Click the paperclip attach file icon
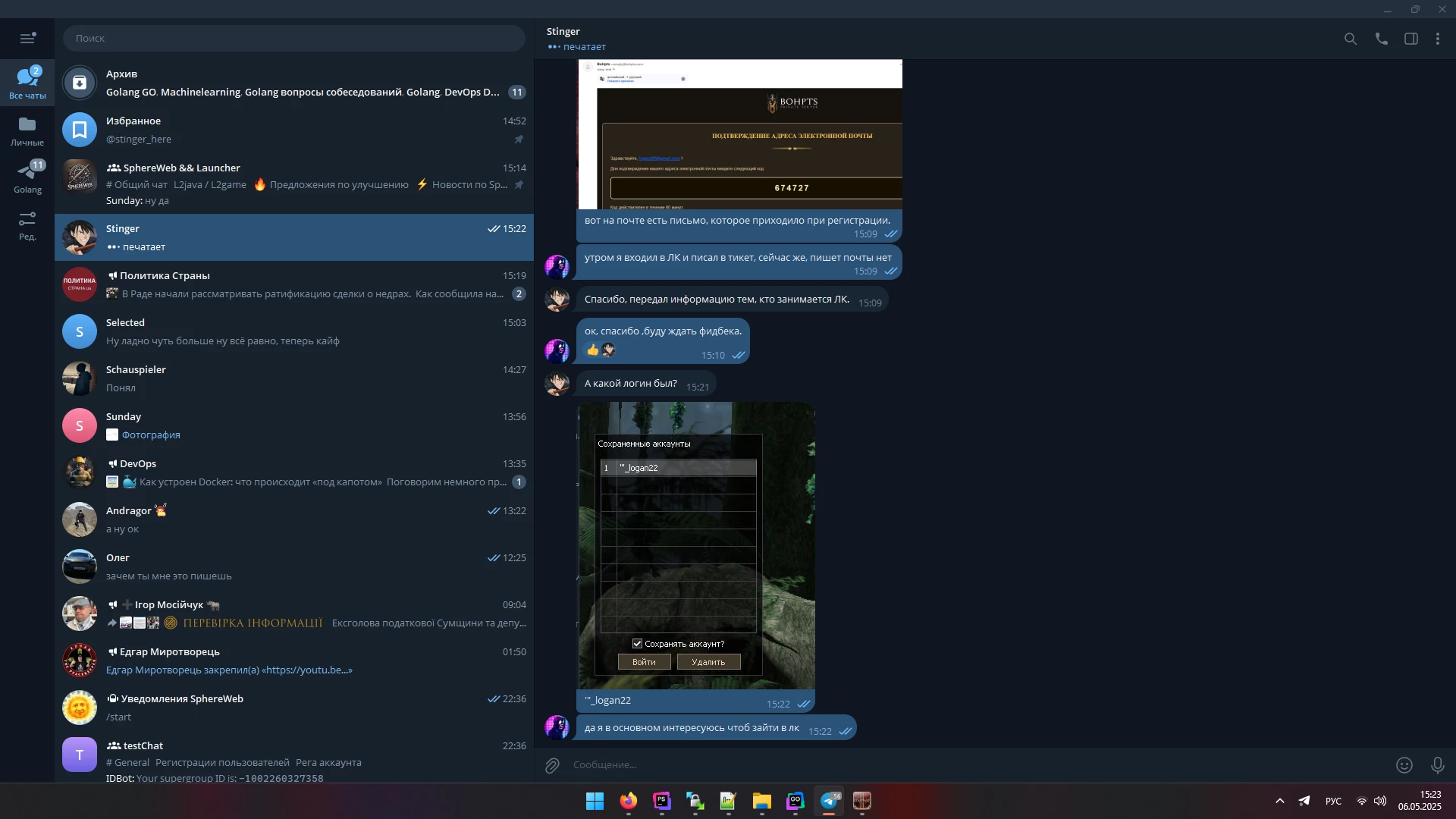 tap(552, 765)
